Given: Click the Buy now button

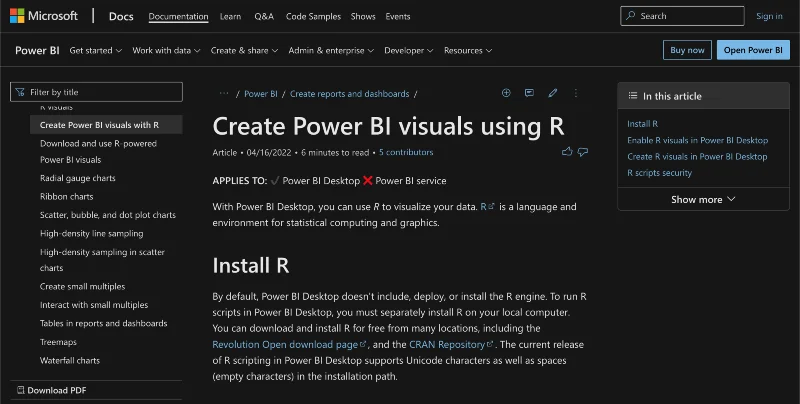Looking at the screenshot, I should tap(687, 50).
